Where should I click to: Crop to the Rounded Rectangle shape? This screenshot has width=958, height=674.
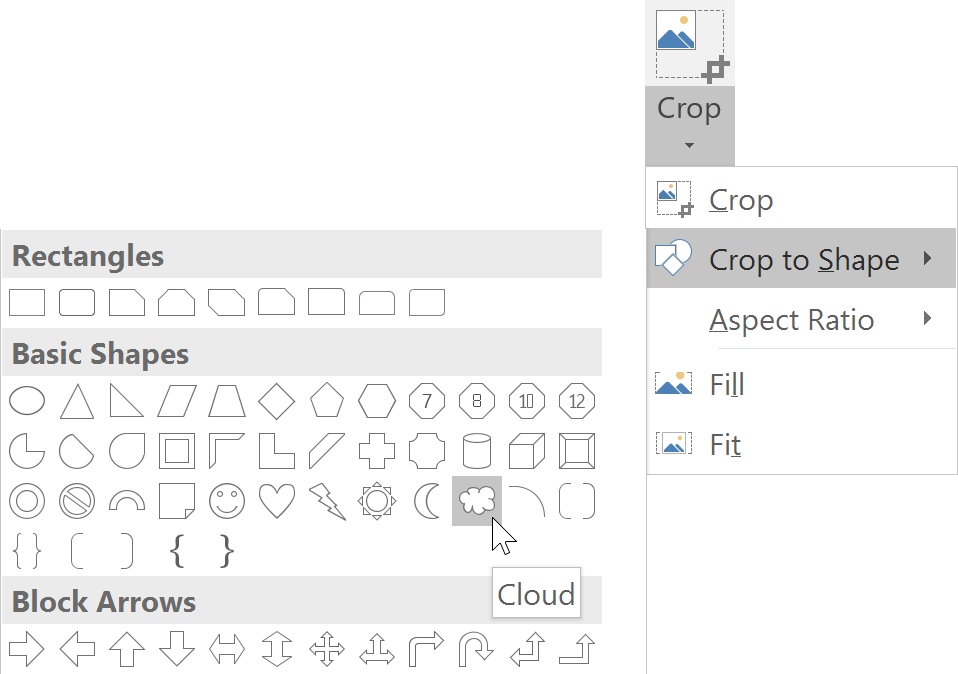(76, 301)
